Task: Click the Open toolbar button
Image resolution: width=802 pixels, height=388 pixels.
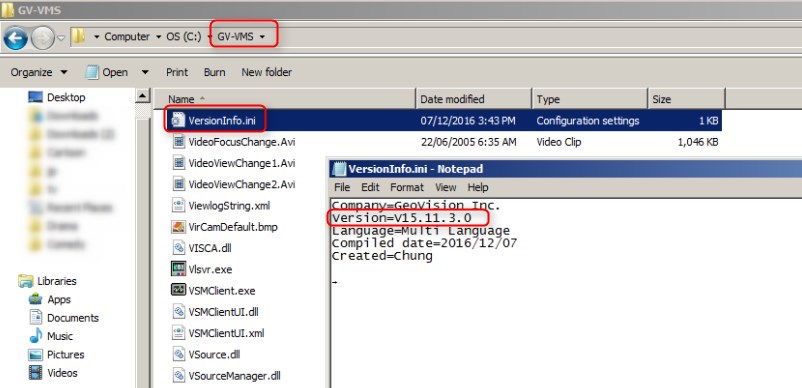Action: [107, 72]
